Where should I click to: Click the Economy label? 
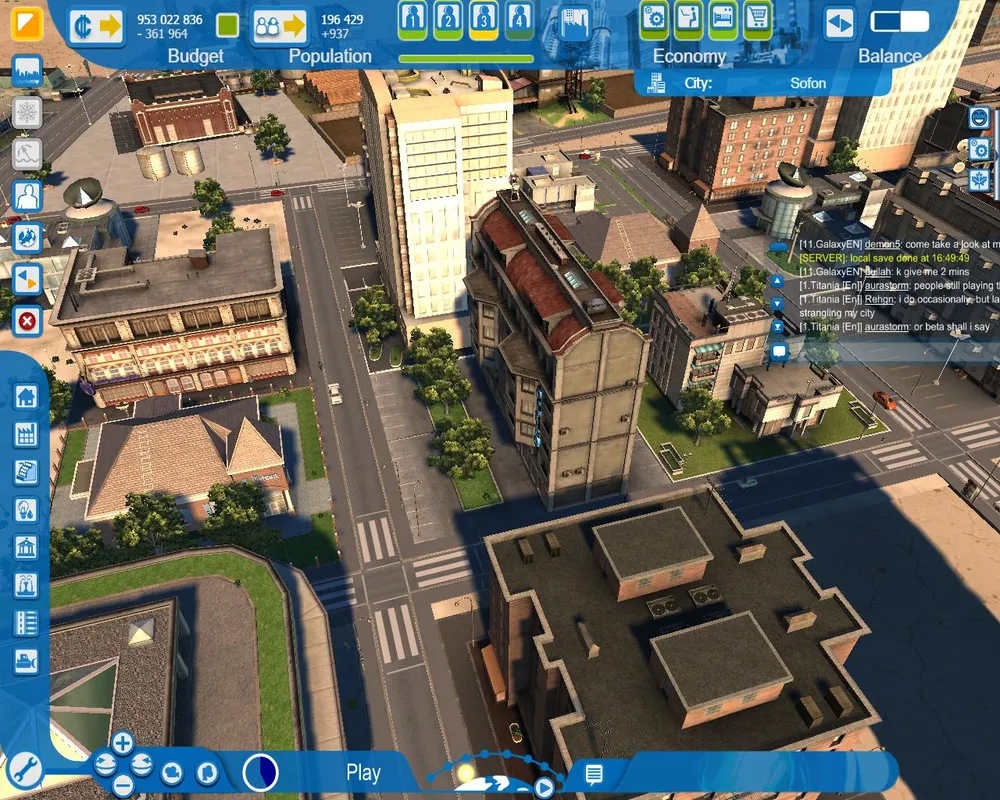689,56
